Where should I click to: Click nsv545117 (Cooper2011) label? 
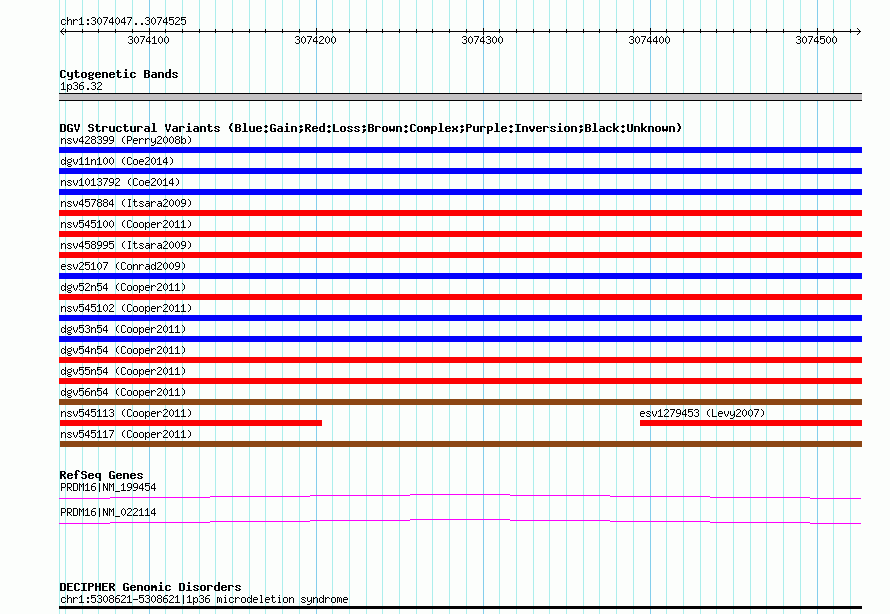pos(126,434)
